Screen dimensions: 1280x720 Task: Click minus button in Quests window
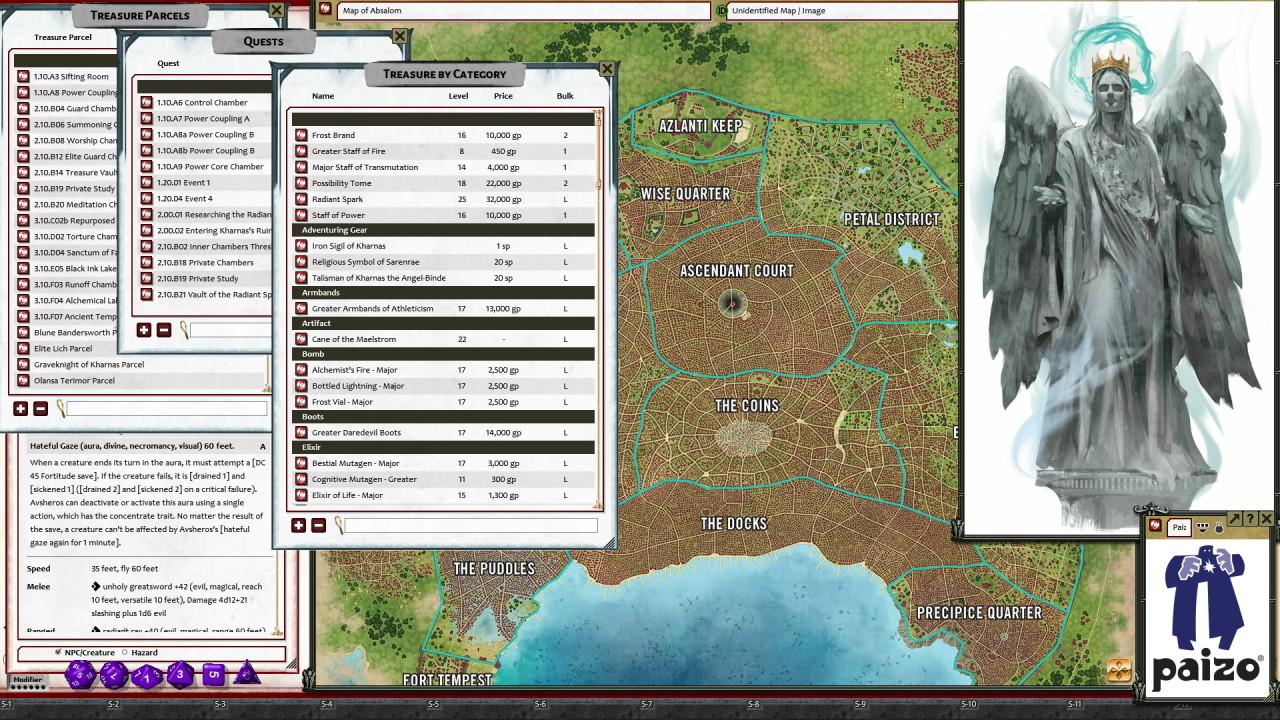click(x=164, y=330)
